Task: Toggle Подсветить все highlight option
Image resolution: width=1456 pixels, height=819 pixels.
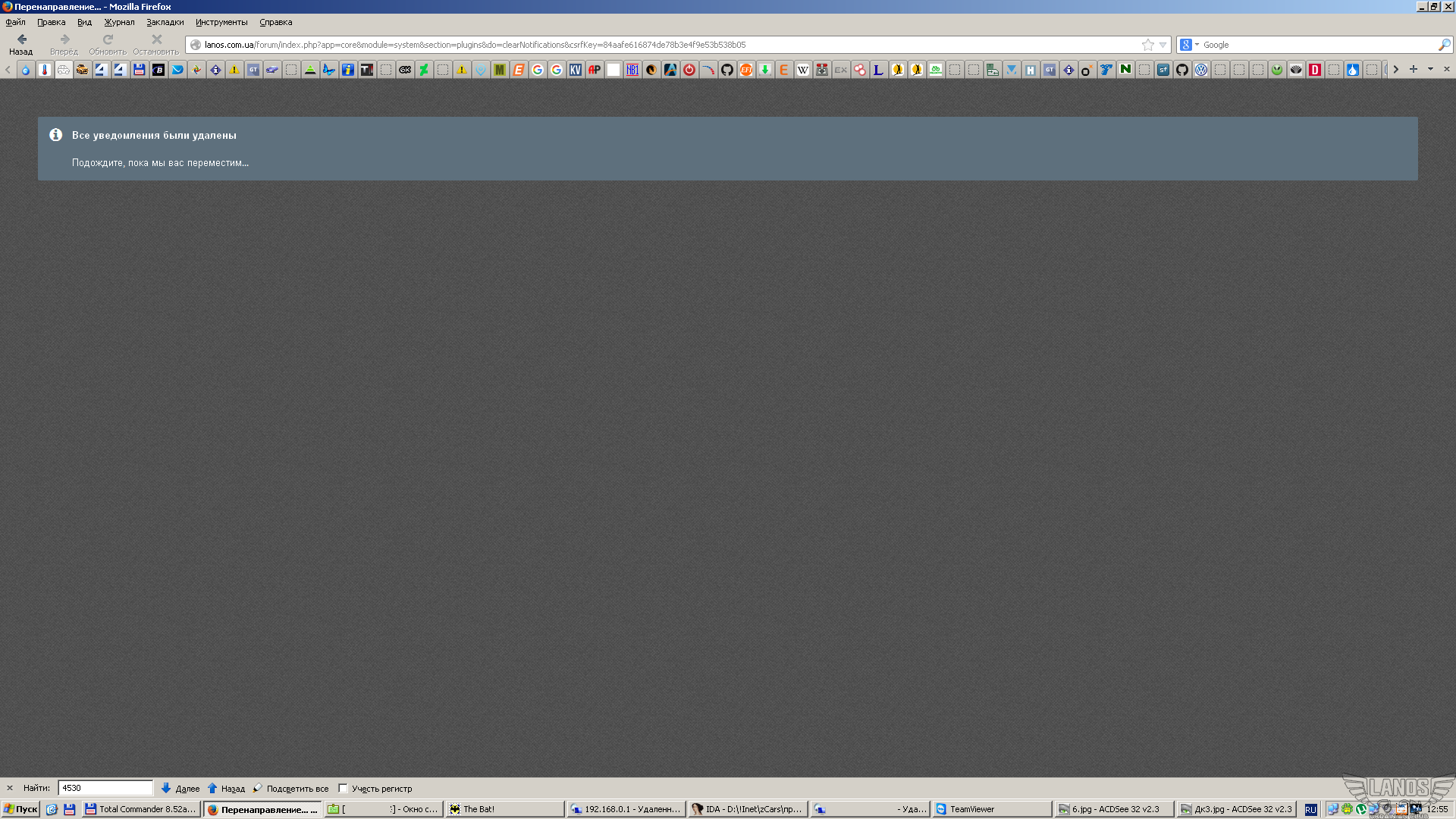Action: (291, 788)
